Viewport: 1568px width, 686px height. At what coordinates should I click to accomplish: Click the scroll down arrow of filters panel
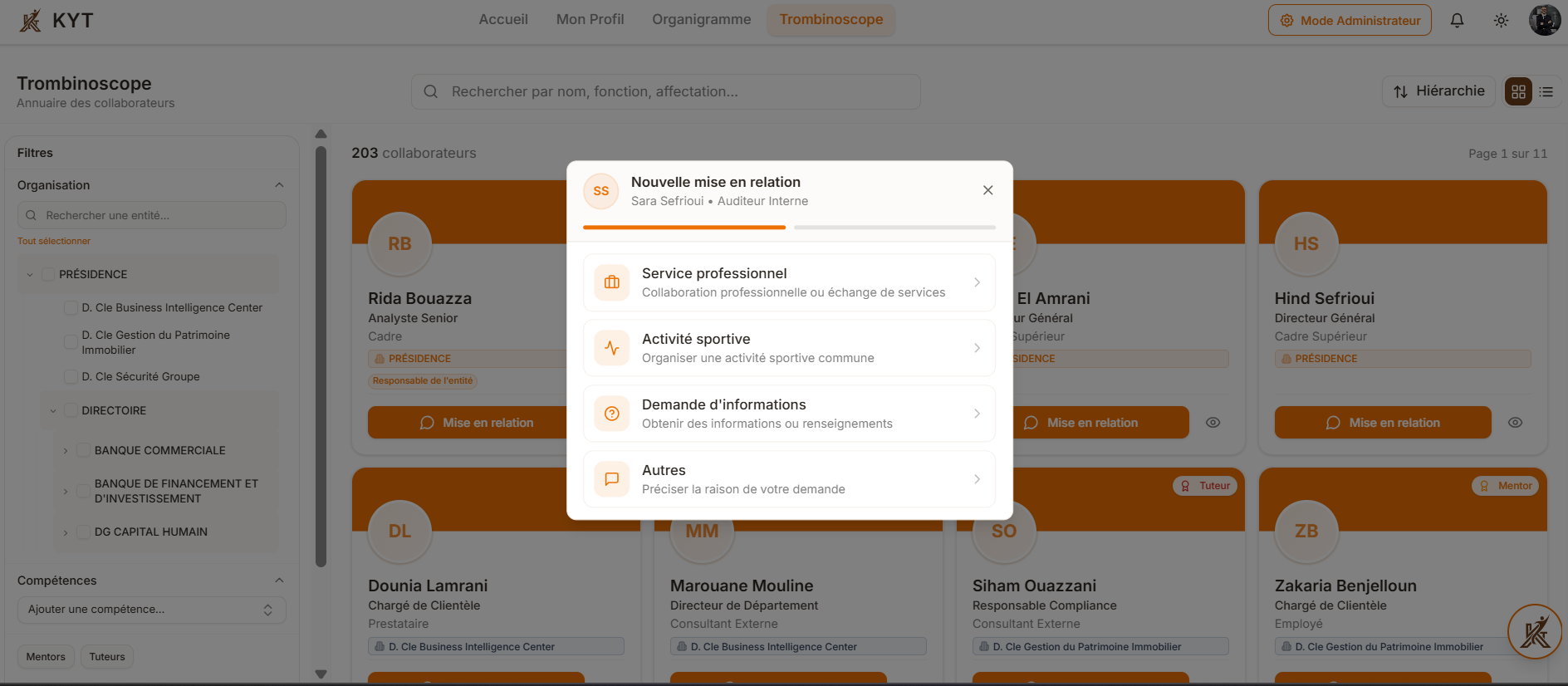321,674
